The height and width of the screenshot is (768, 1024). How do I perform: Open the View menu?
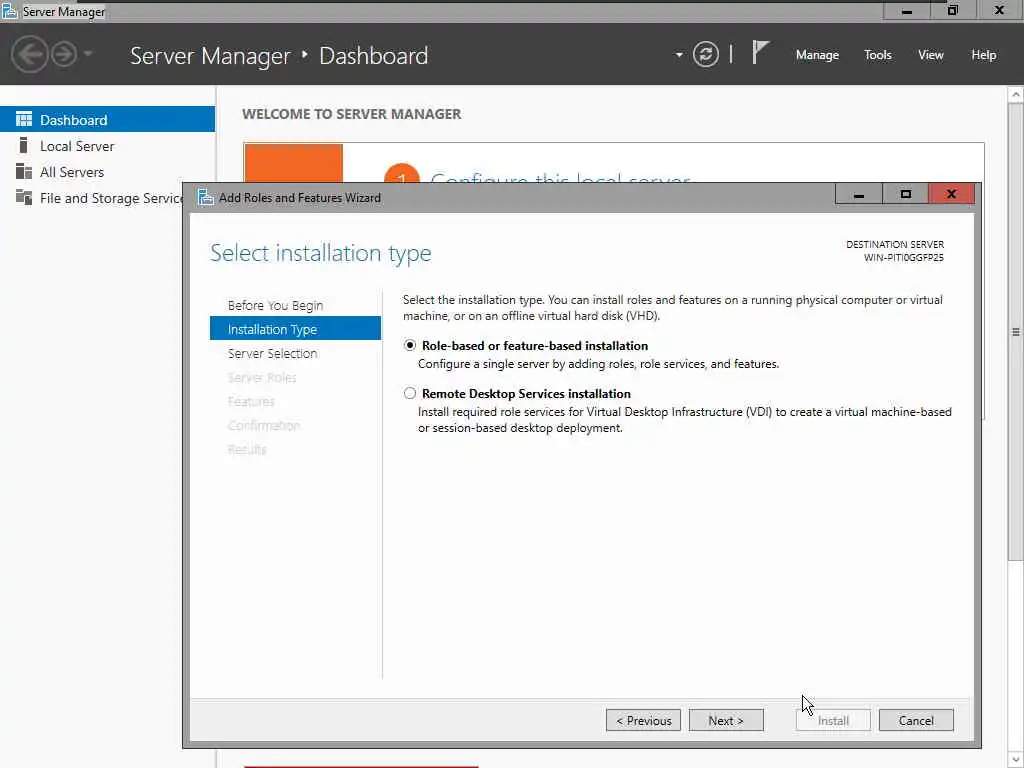[931, 55]
